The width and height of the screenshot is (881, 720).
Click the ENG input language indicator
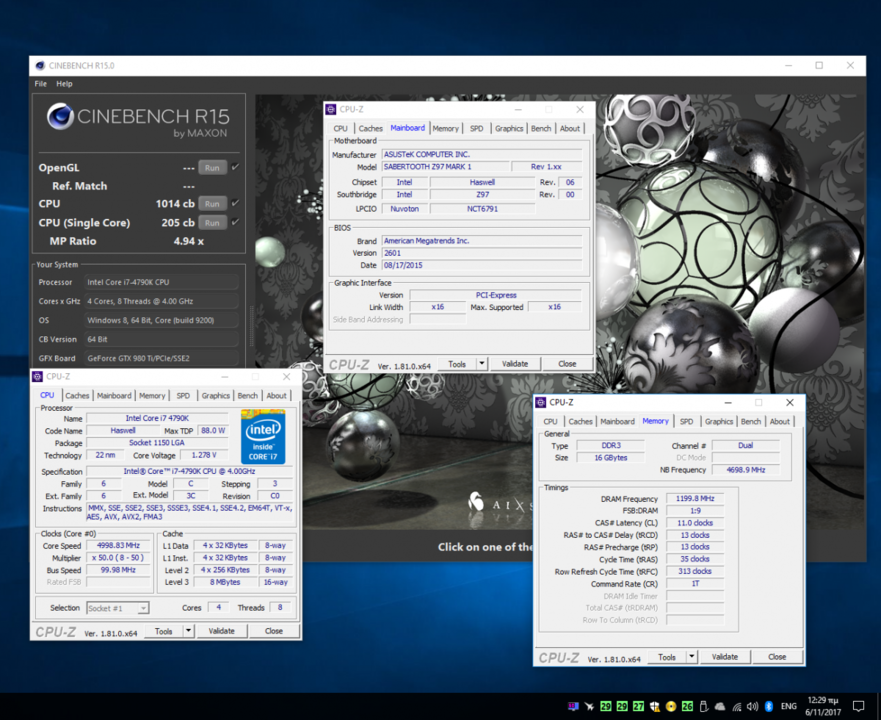789,707
